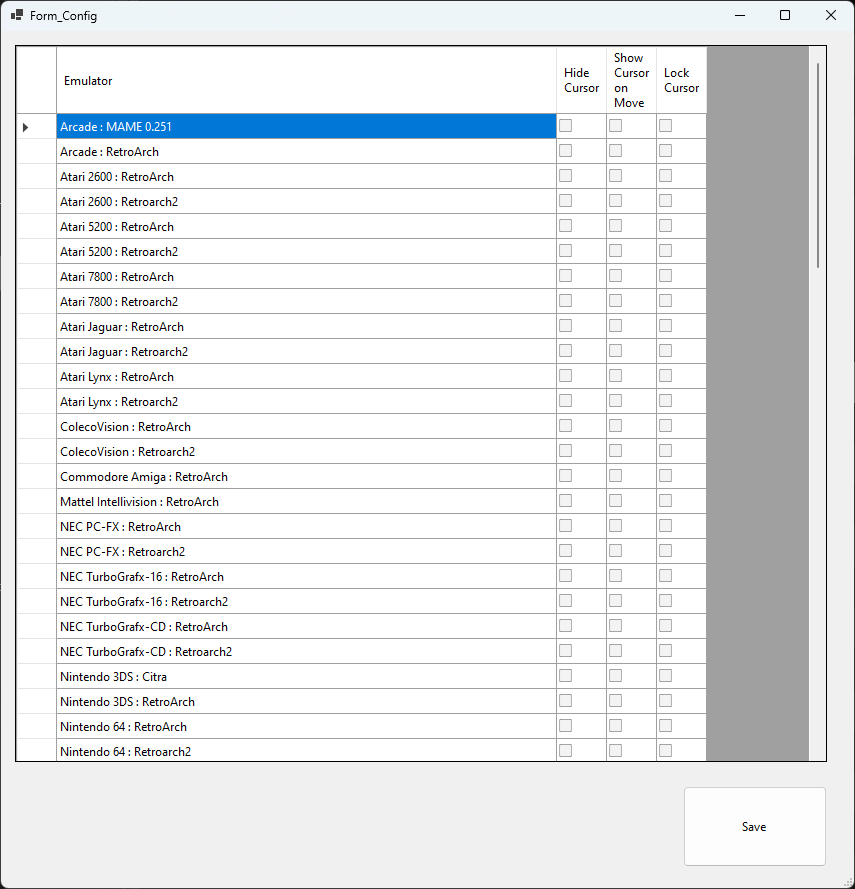Screen dimensions: 855x889
Task: Enable Hide Cursor for Arcade : MAME 0.251
Action: [566, 126]
